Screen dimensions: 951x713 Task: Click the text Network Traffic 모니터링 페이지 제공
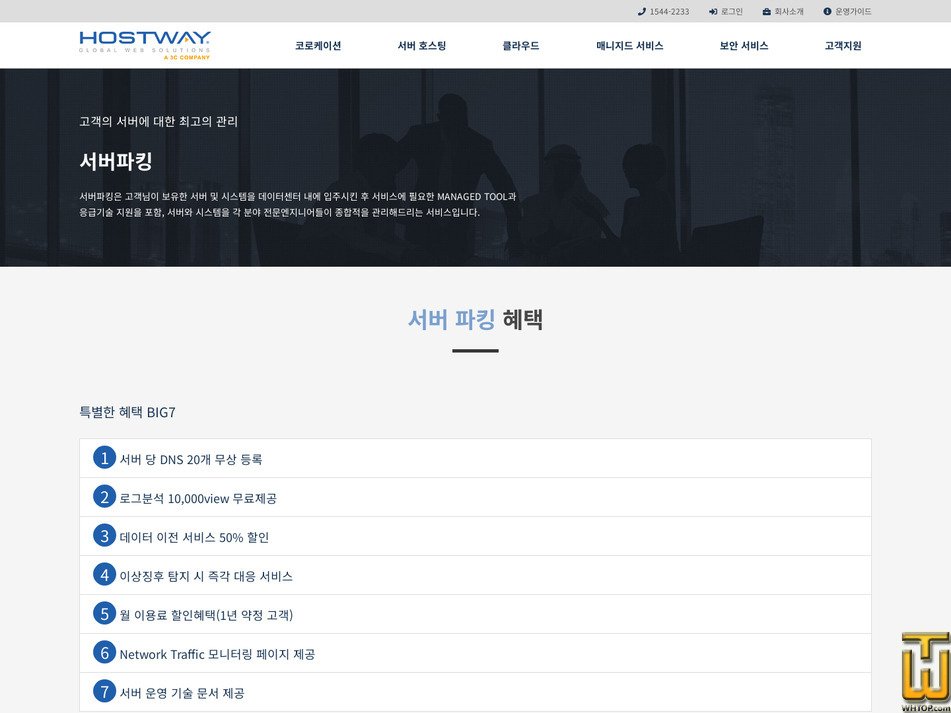pyautogui.click(x=217, y=654)
